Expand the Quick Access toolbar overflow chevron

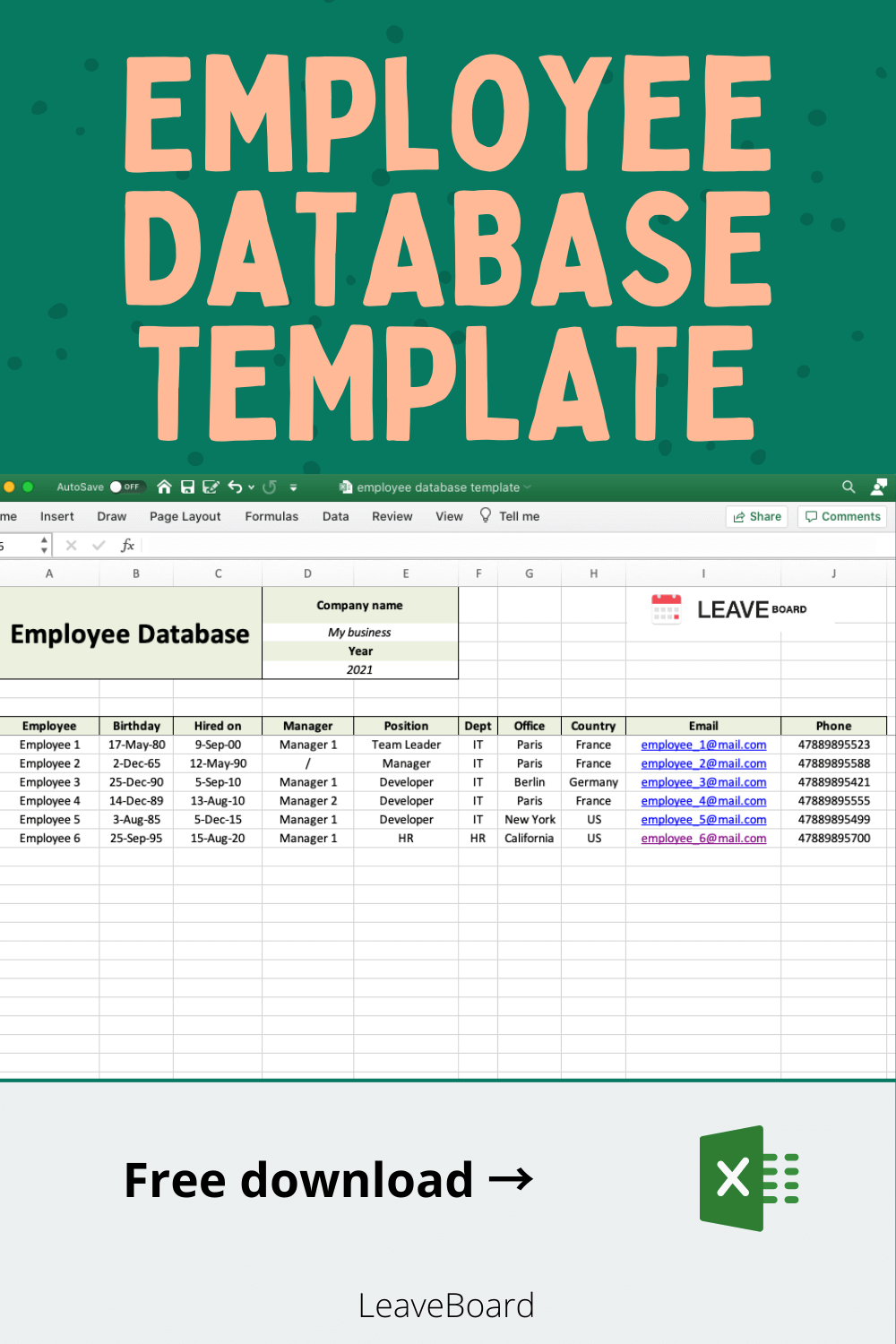pyautogui.click(x=293, y=487)
